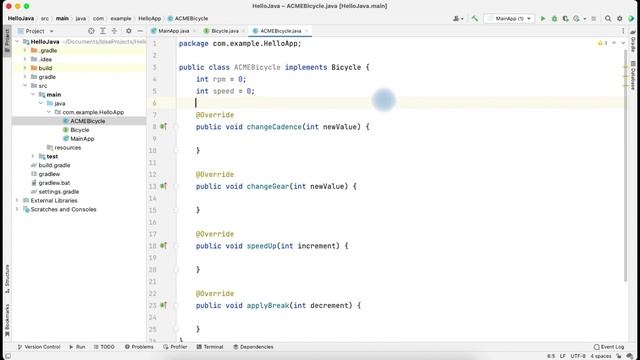Screen dimensions: 640x360
Task: Expand all icon in Project panel
Action: [103, 31]
